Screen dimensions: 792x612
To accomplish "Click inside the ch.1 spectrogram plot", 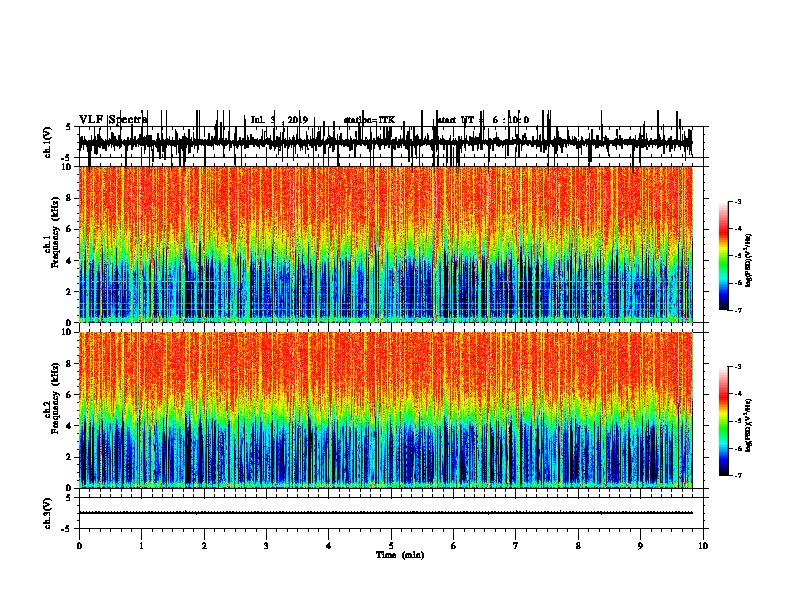I will pyautogui.click(x=385, y=244).
